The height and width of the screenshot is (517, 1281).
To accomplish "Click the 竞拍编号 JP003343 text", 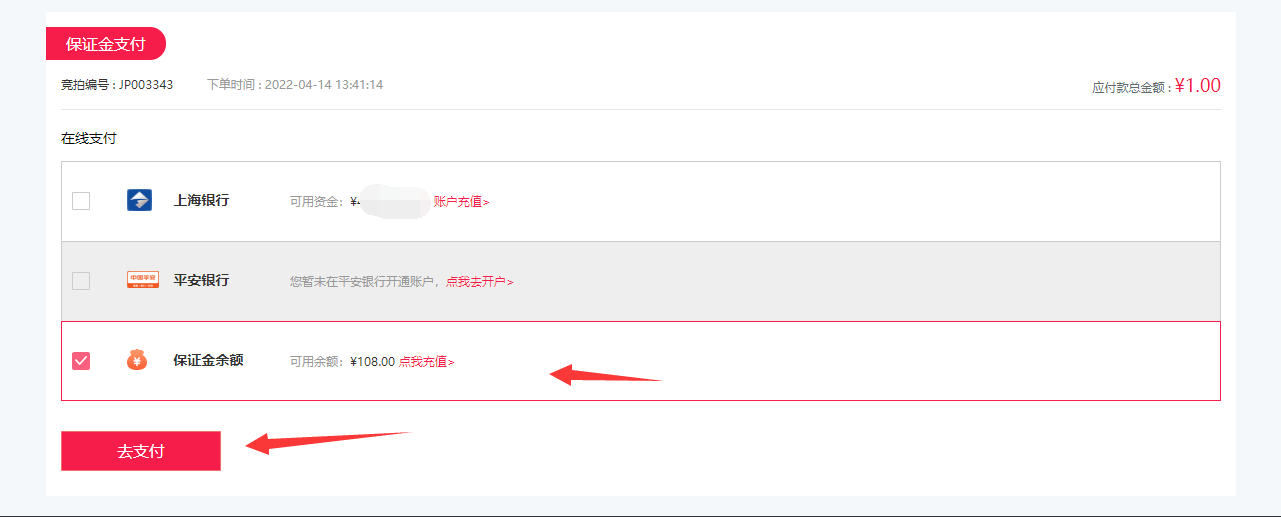I will (117, 85).
